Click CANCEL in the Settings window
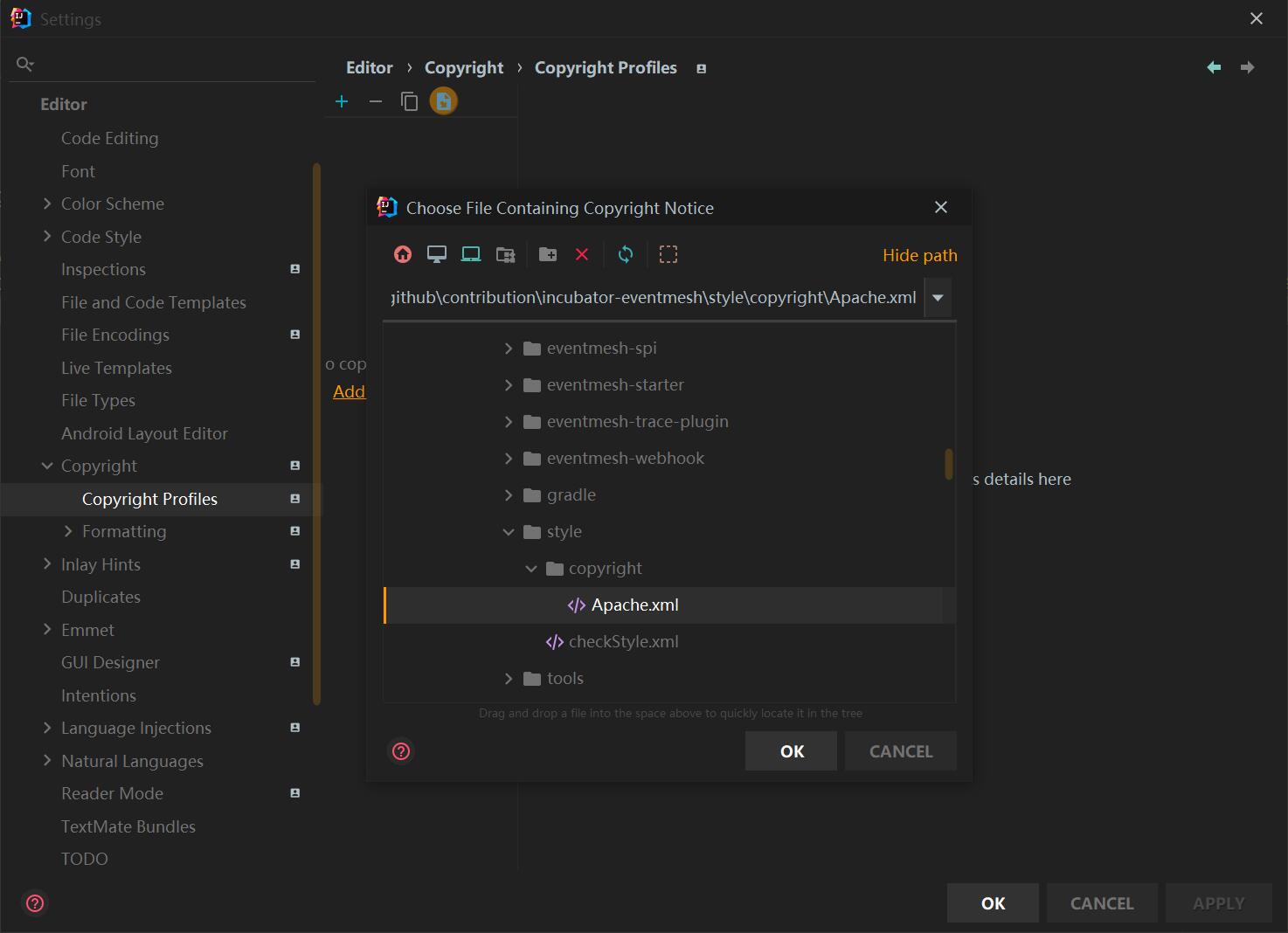 coord(1102,903)
